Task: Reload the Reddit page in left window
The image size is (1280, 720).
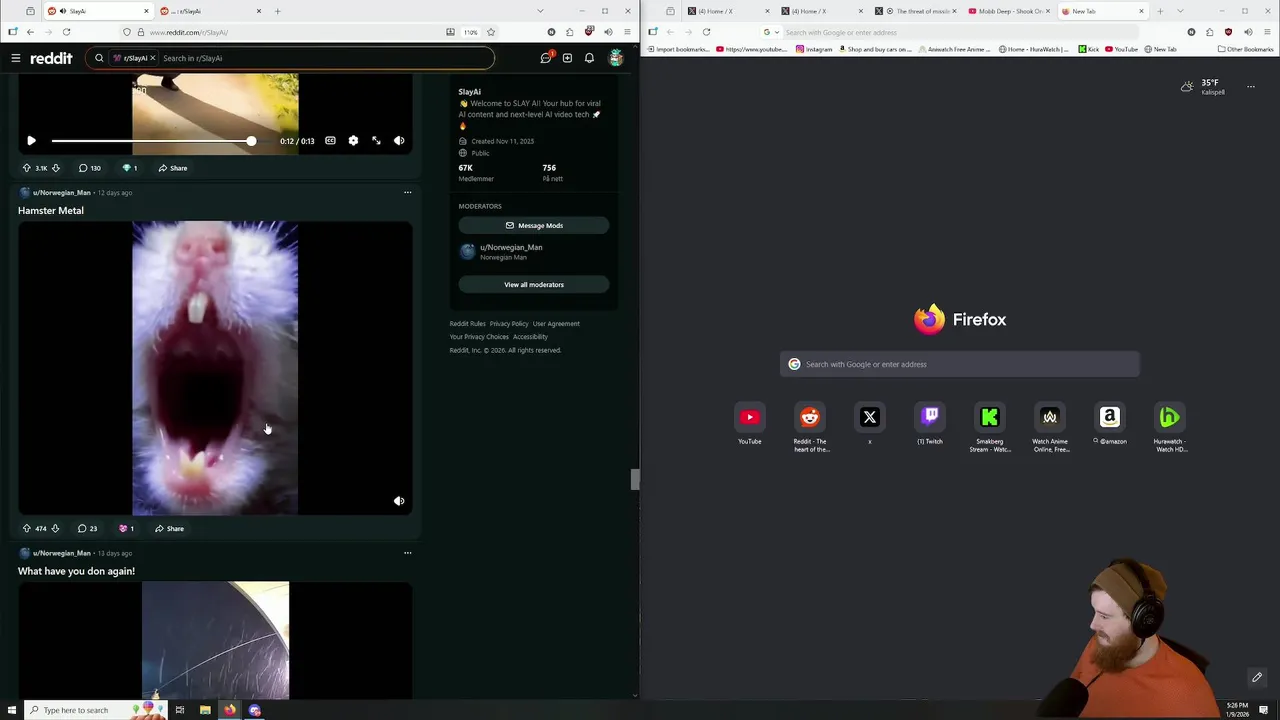Action: pos(66,32)
